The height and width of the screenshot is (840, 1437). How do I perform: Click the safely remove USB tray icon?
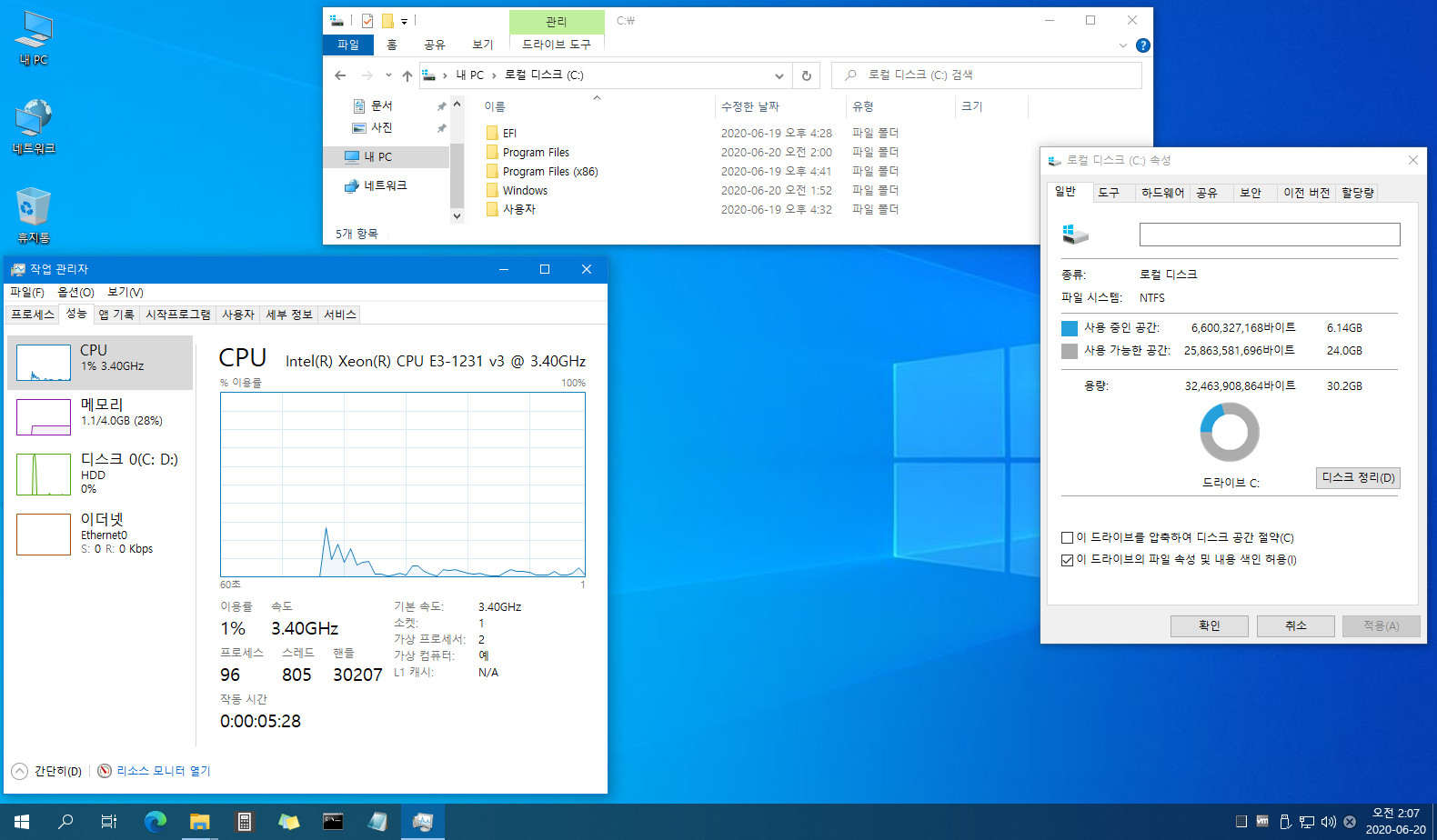(1285, 822)
